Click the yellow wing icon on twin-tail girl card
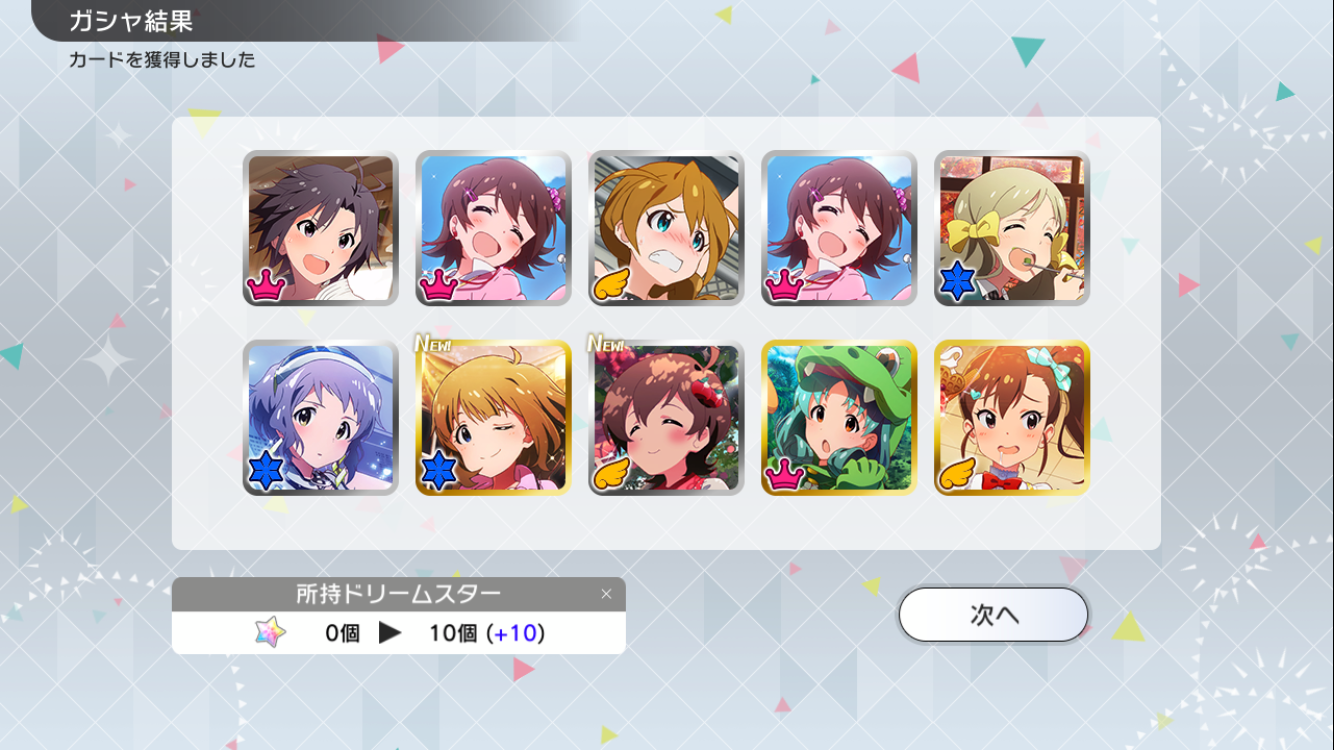Viewport: 1334px width, 750px height. point(958,474)
